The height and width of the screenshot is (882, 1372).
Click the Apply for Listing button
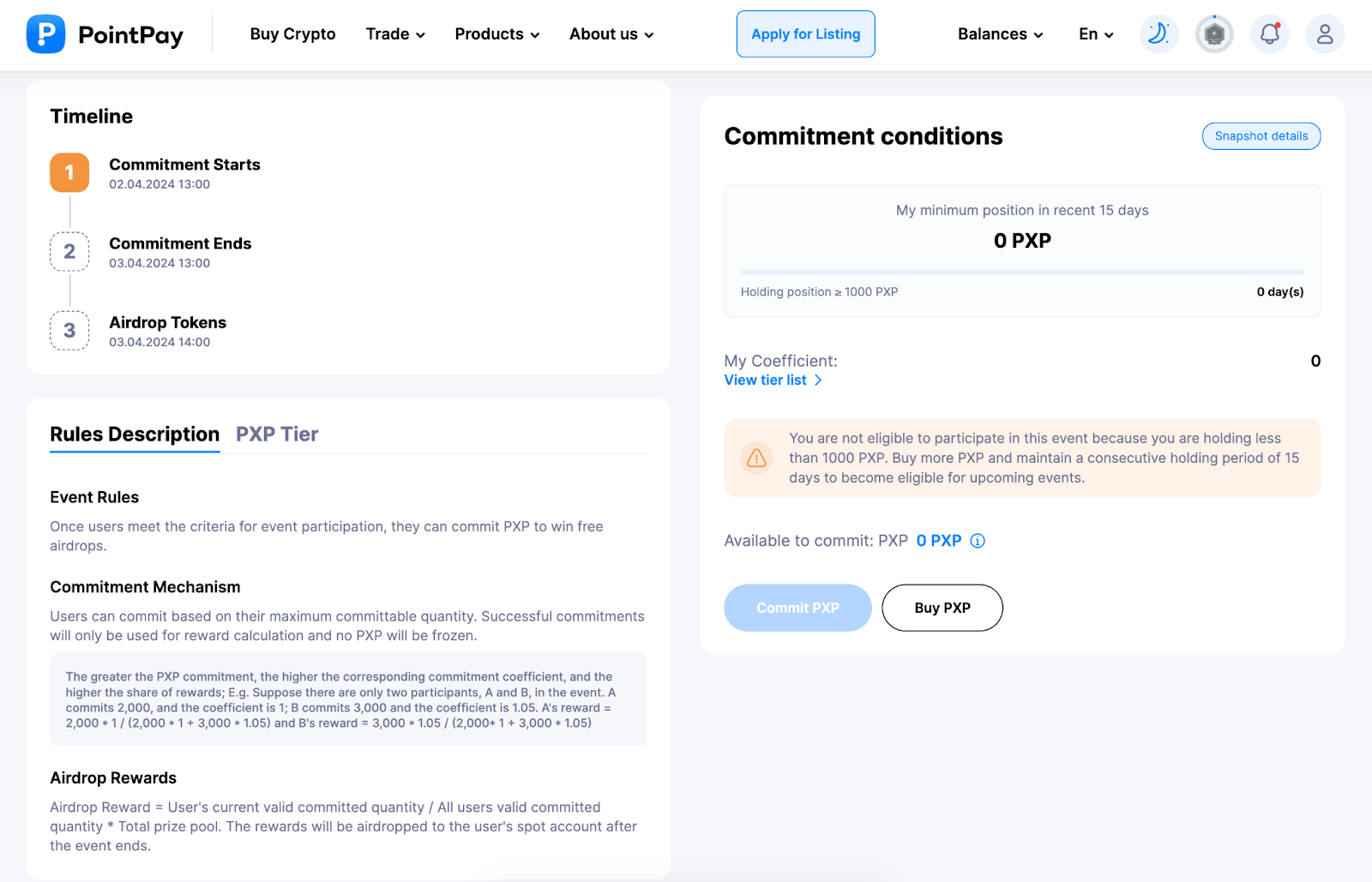point(806,34)
